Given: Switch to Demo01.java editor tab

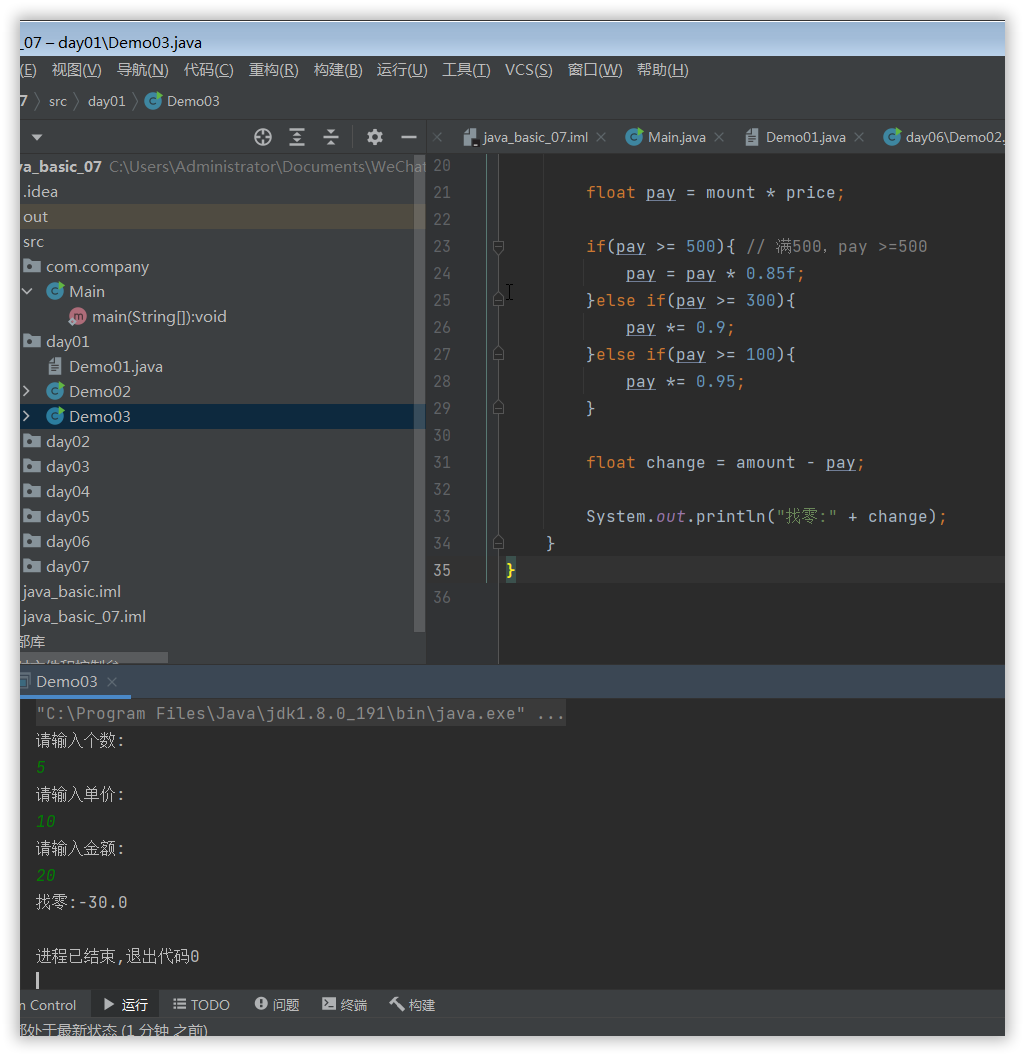Looking at the screenshot, I should coord(795,137).
